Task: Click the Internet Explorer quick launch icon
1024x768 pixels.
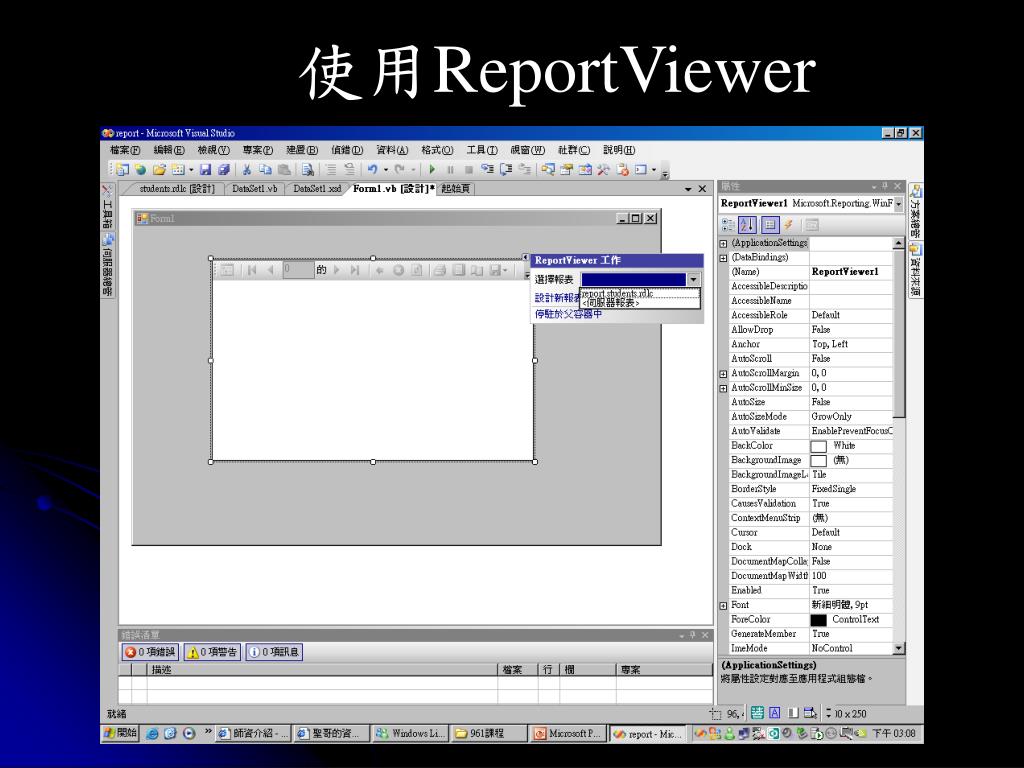Action: (152, 733)
